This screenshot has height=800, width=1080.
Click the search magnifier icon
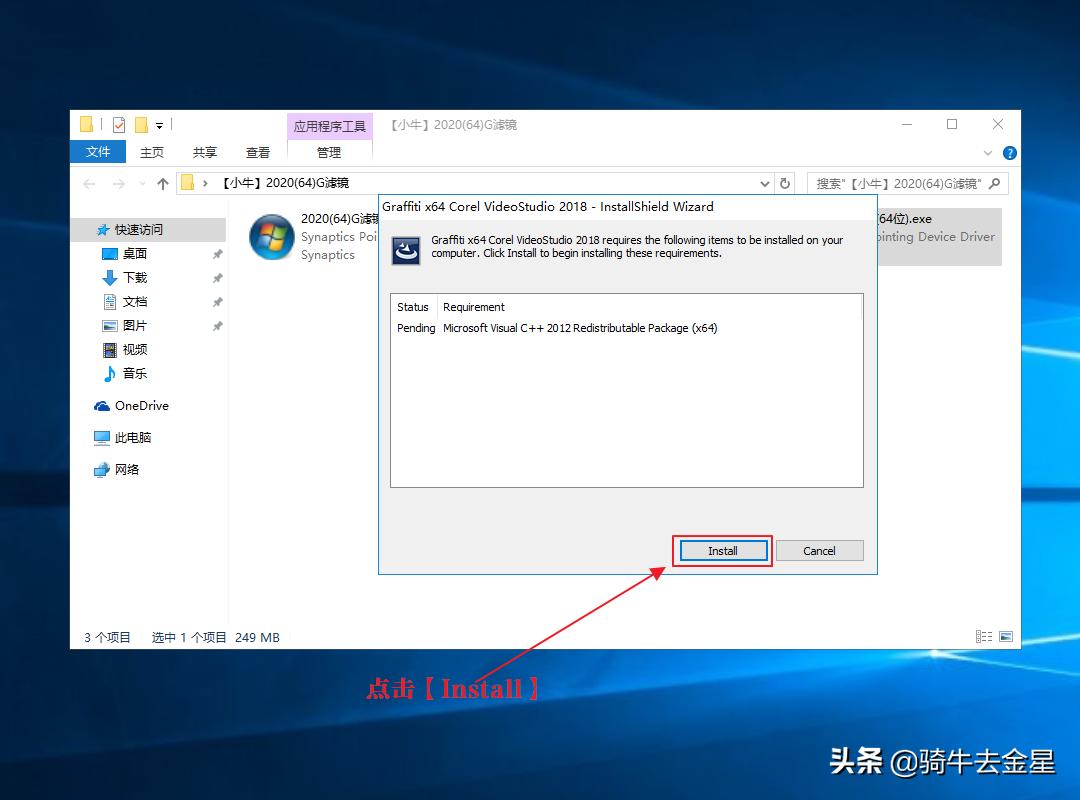click(x=995, y=183)
